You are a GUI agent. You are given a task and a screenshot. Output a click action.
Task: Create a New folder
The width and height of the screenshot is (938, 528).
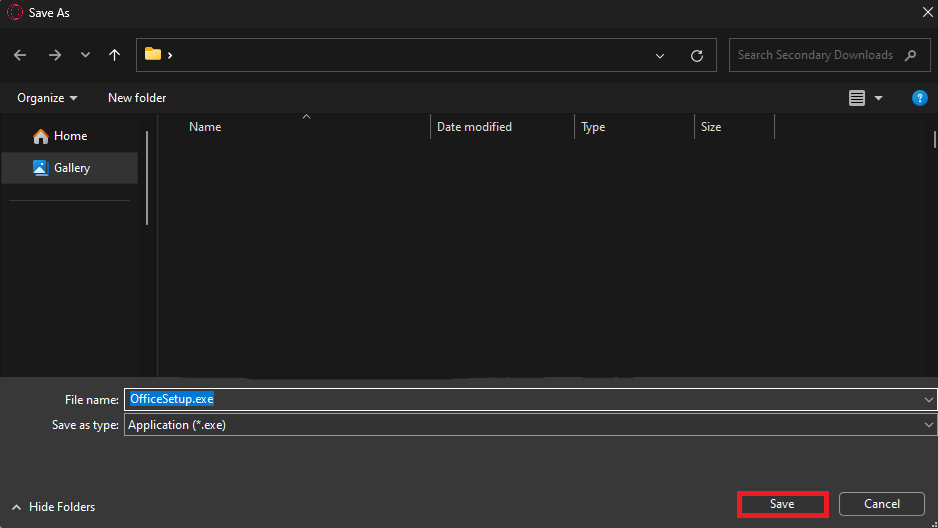click(x=137, y=98)
